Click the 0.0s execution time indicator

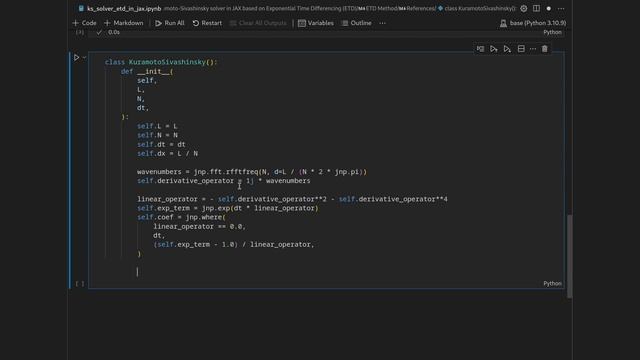[114, 32]
